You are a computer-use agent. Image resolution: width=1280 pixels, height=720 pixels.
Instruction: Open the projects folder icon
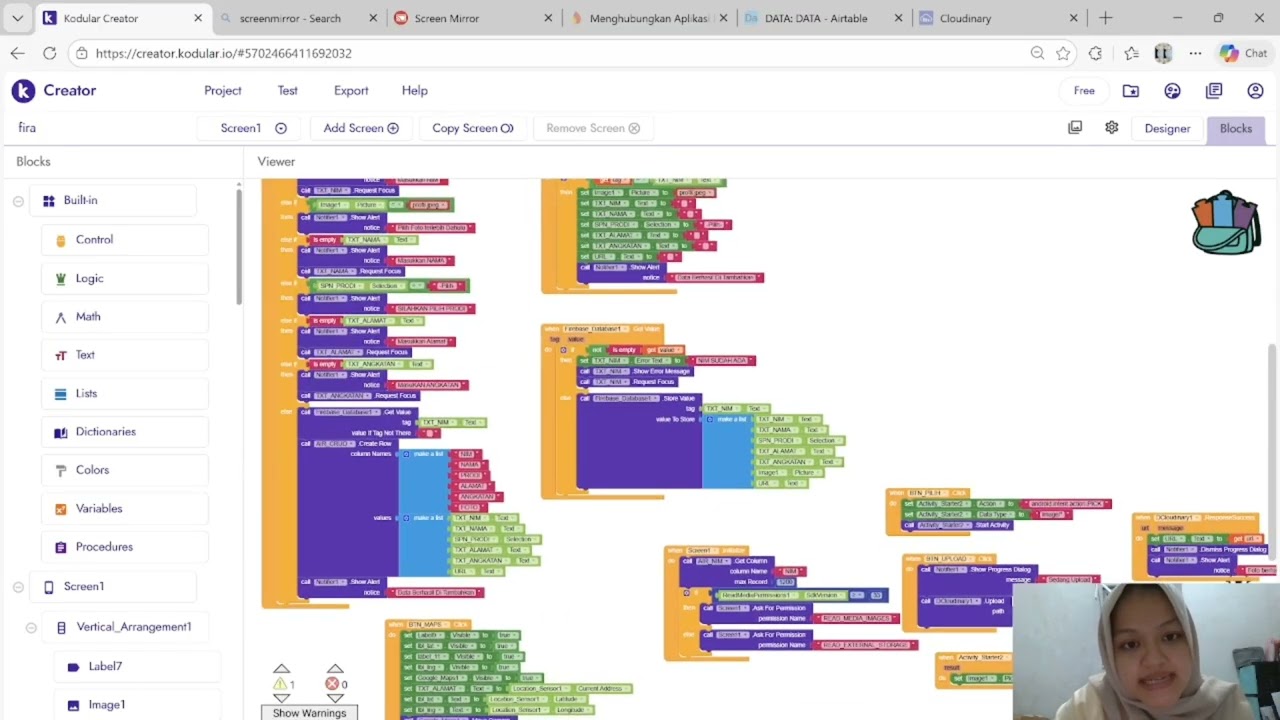[1131, 91]
